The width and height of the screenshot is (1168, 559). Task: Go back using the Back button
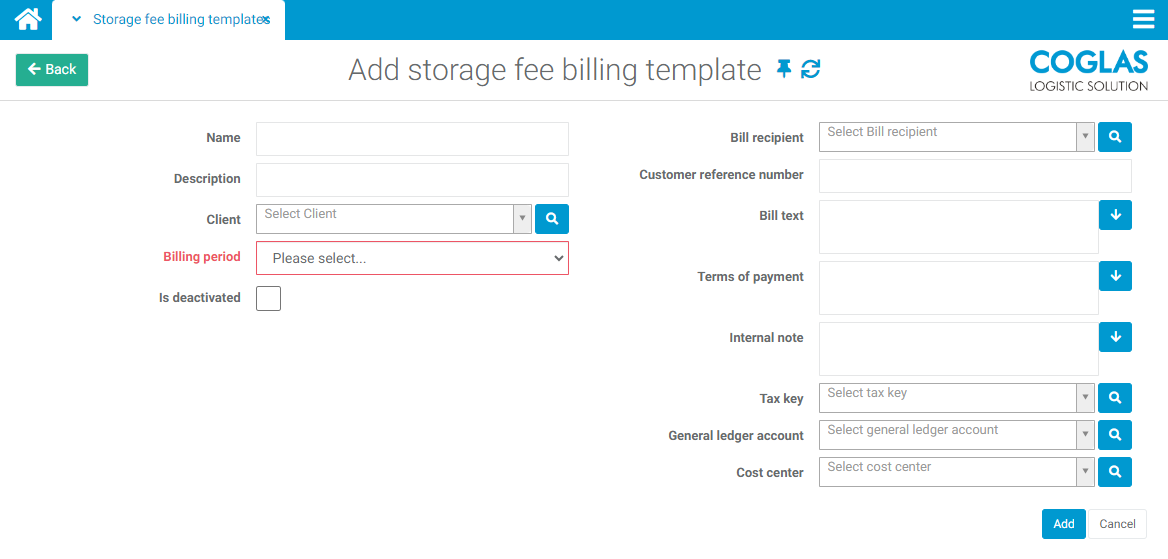[x=52, y=69]
